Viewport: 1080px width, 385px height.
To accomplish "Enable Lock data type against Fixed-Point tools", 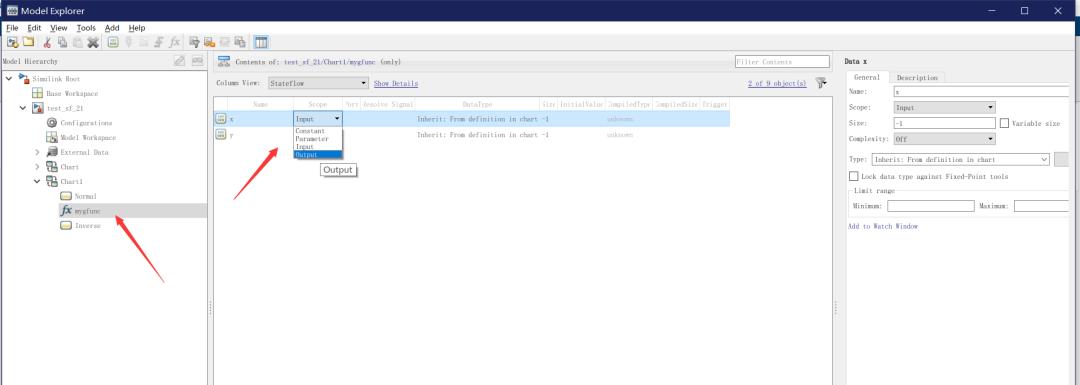I will [855, 177].
